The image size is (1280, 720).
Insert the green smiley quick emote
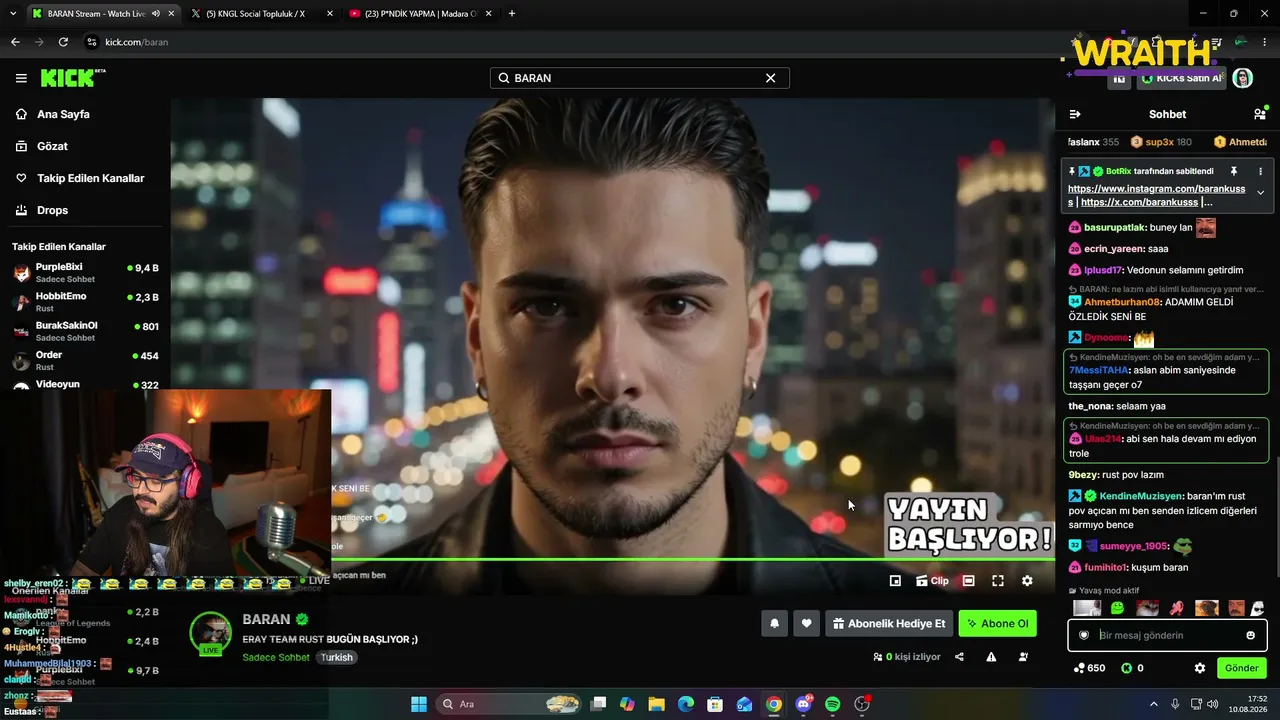1117,608
